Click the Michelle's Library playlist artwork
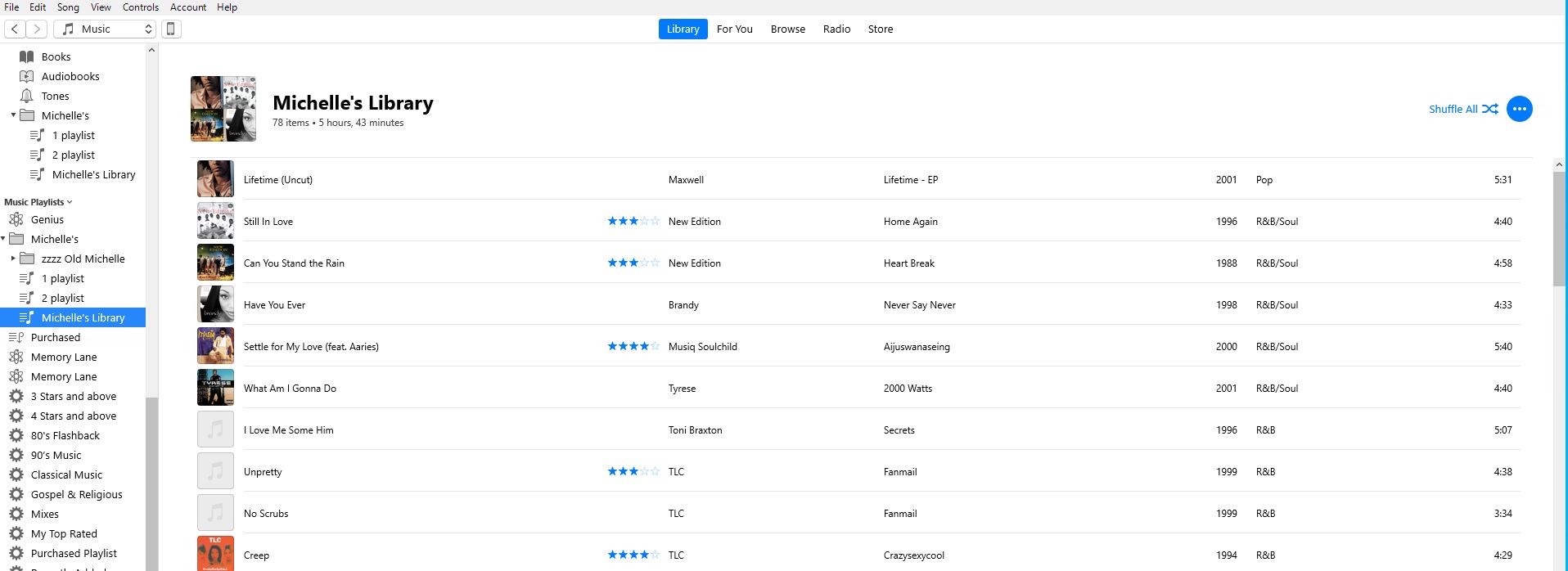 (x=223, y=109)
